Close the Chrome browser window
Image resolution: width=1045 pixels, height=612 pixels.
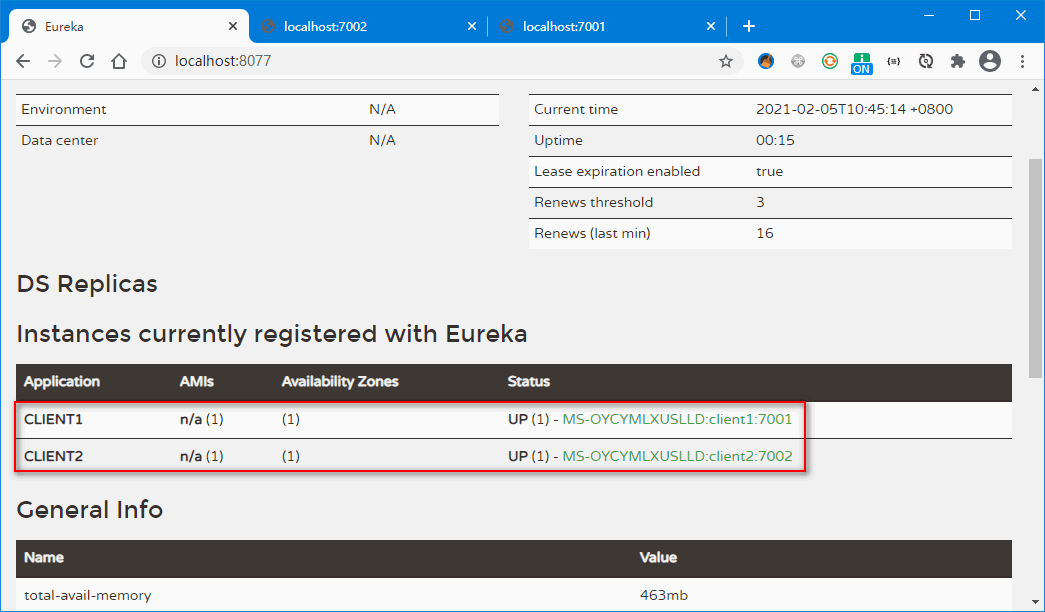pyautogui.click(x=1021, y=15)
